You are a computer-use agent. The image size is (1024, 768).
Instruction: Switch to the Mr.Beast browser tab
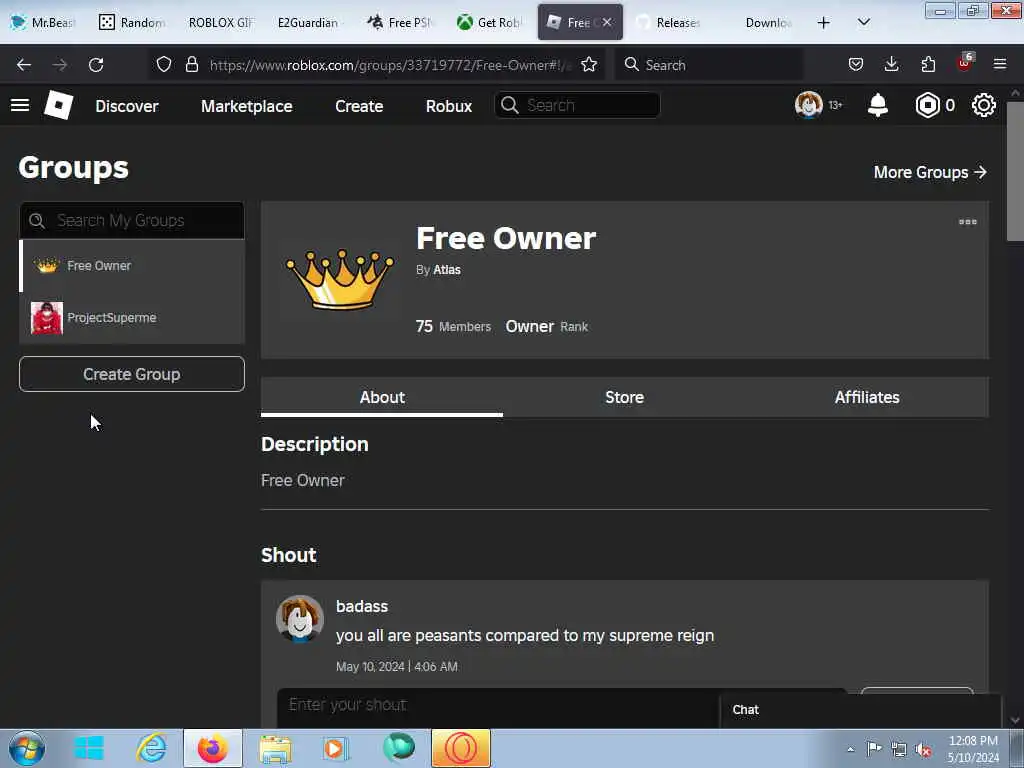click(43, 22)
